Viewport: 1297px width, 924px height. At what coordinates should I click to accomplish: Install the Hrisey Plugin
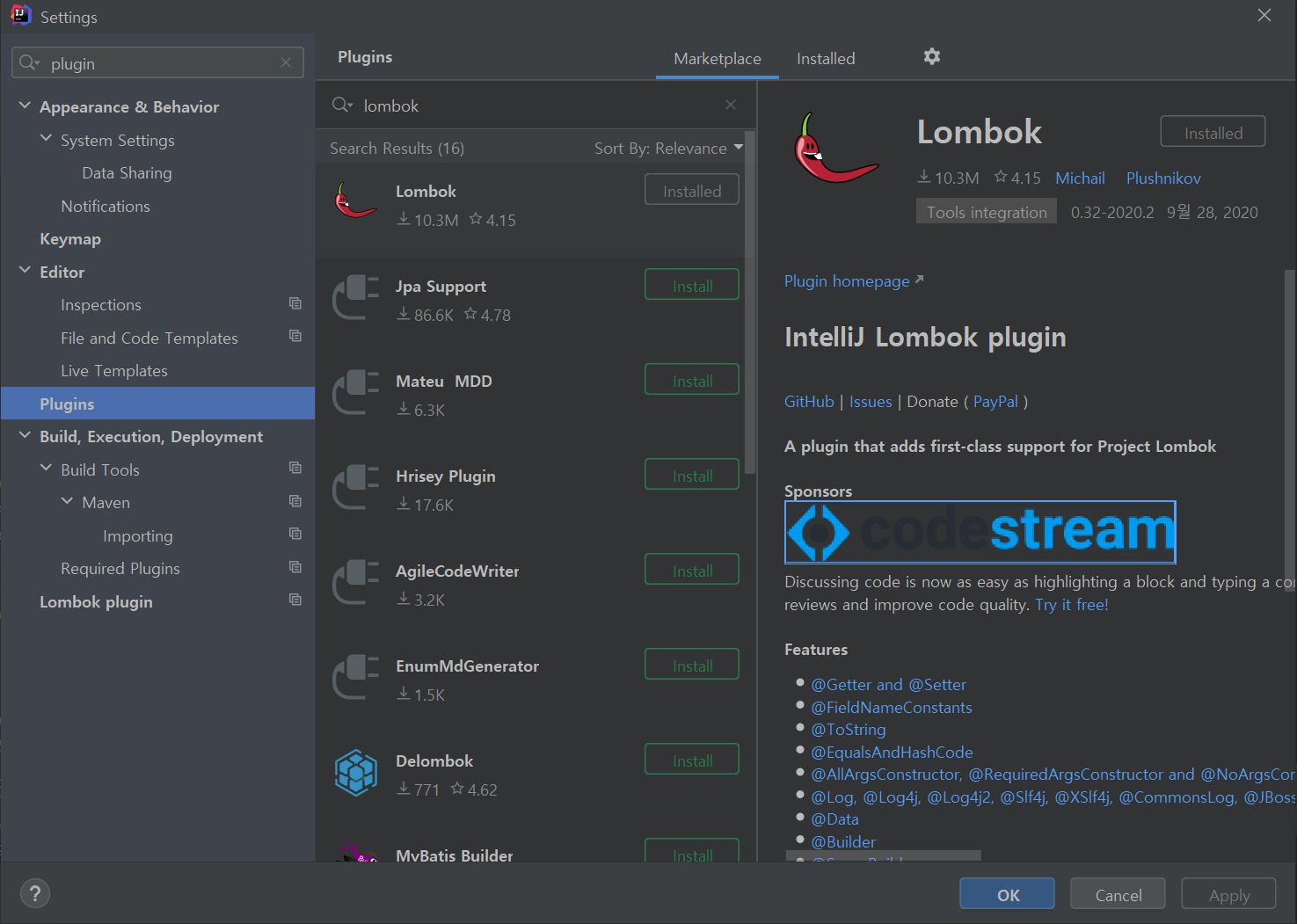(x=692, y=475)
